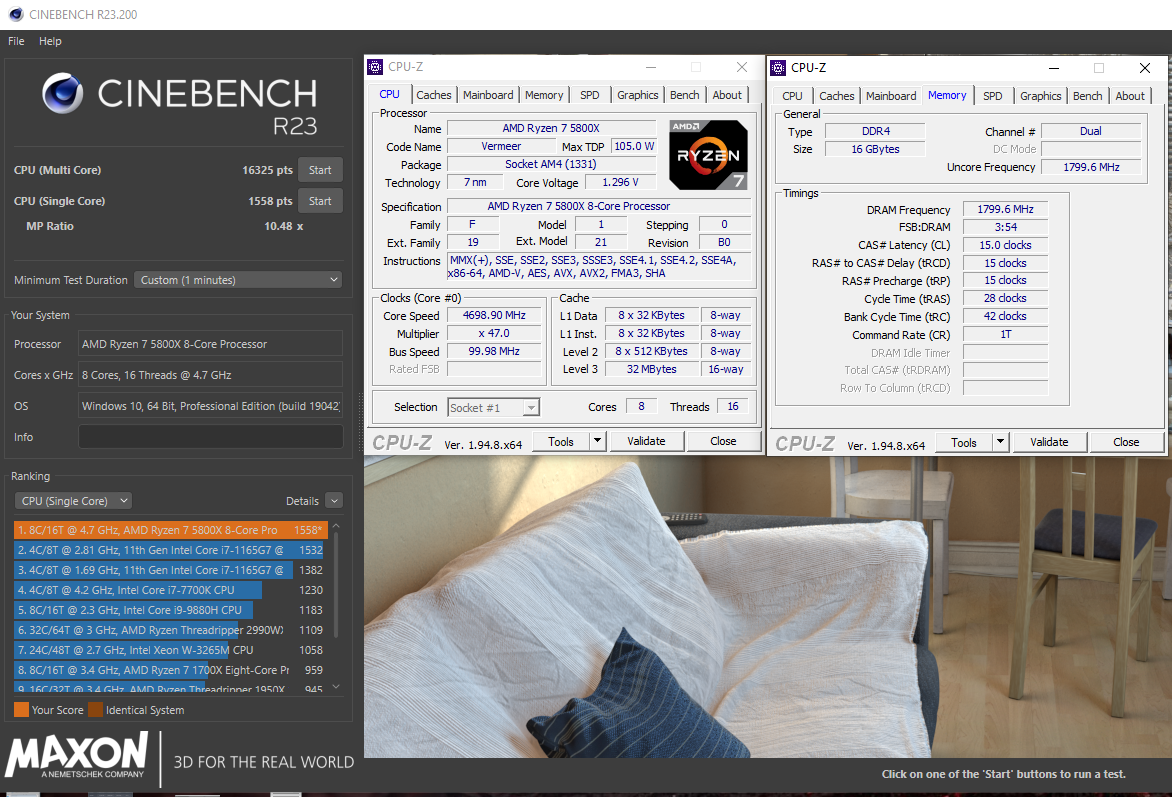Select the Core i7-1165G7 @ 2.81 GHz ranking row
This screenshot has width=1172, height=797.
(x=170, y=550)
